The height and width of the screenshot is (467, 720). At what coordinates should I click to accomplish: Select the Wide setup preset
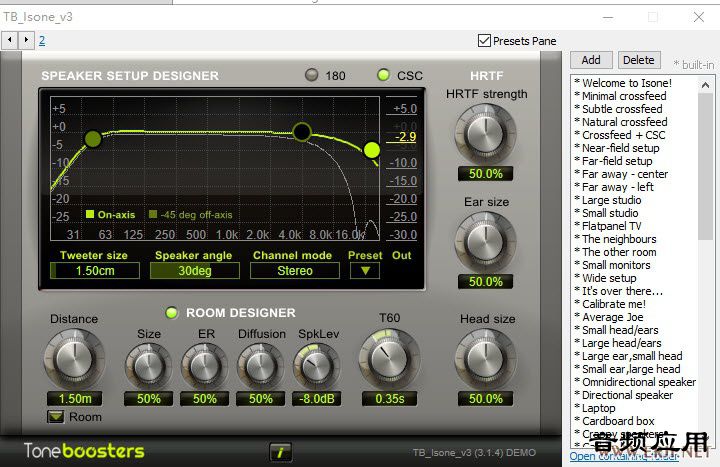(605, 278)
